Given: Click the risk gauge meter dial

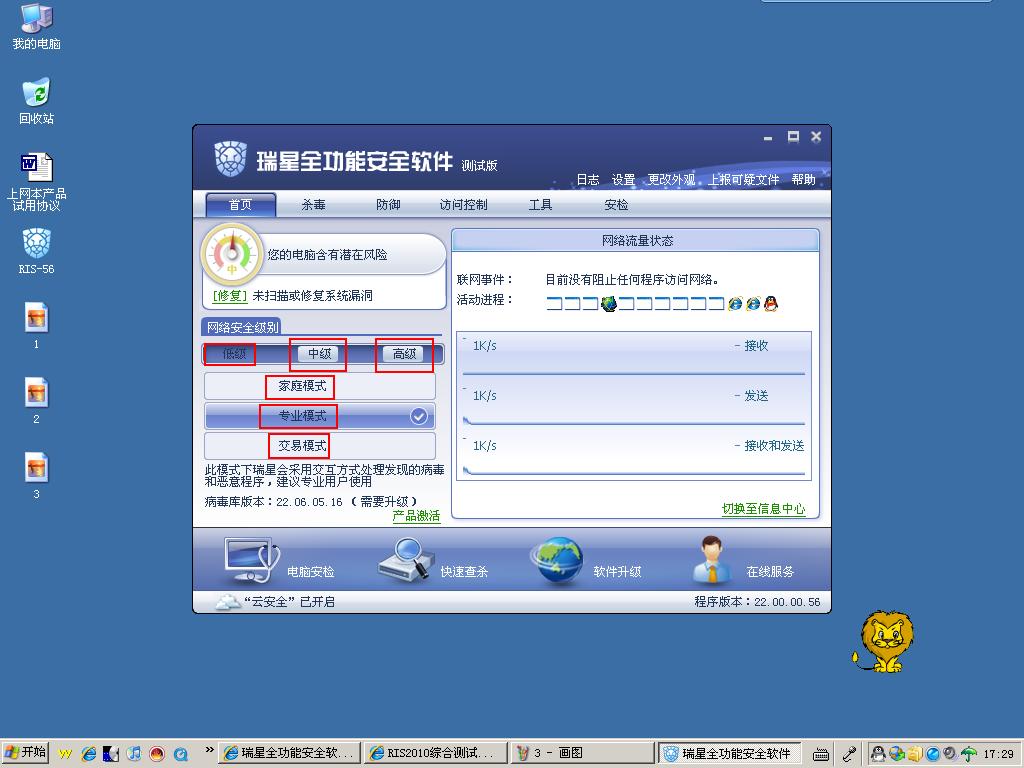Looking at the screenshot, I should (232, 255).
